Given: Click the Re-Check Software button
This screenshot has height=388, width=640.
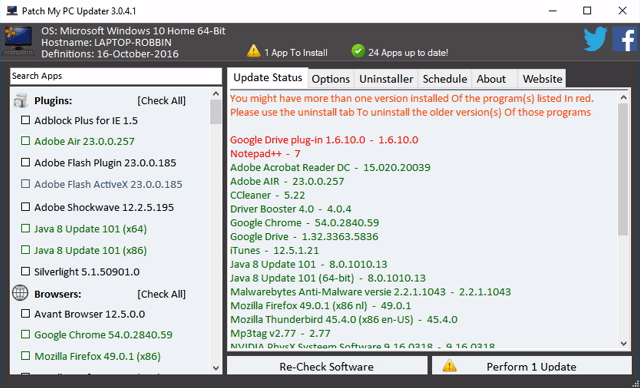Looking at the screenshot, I should (327, 365).
